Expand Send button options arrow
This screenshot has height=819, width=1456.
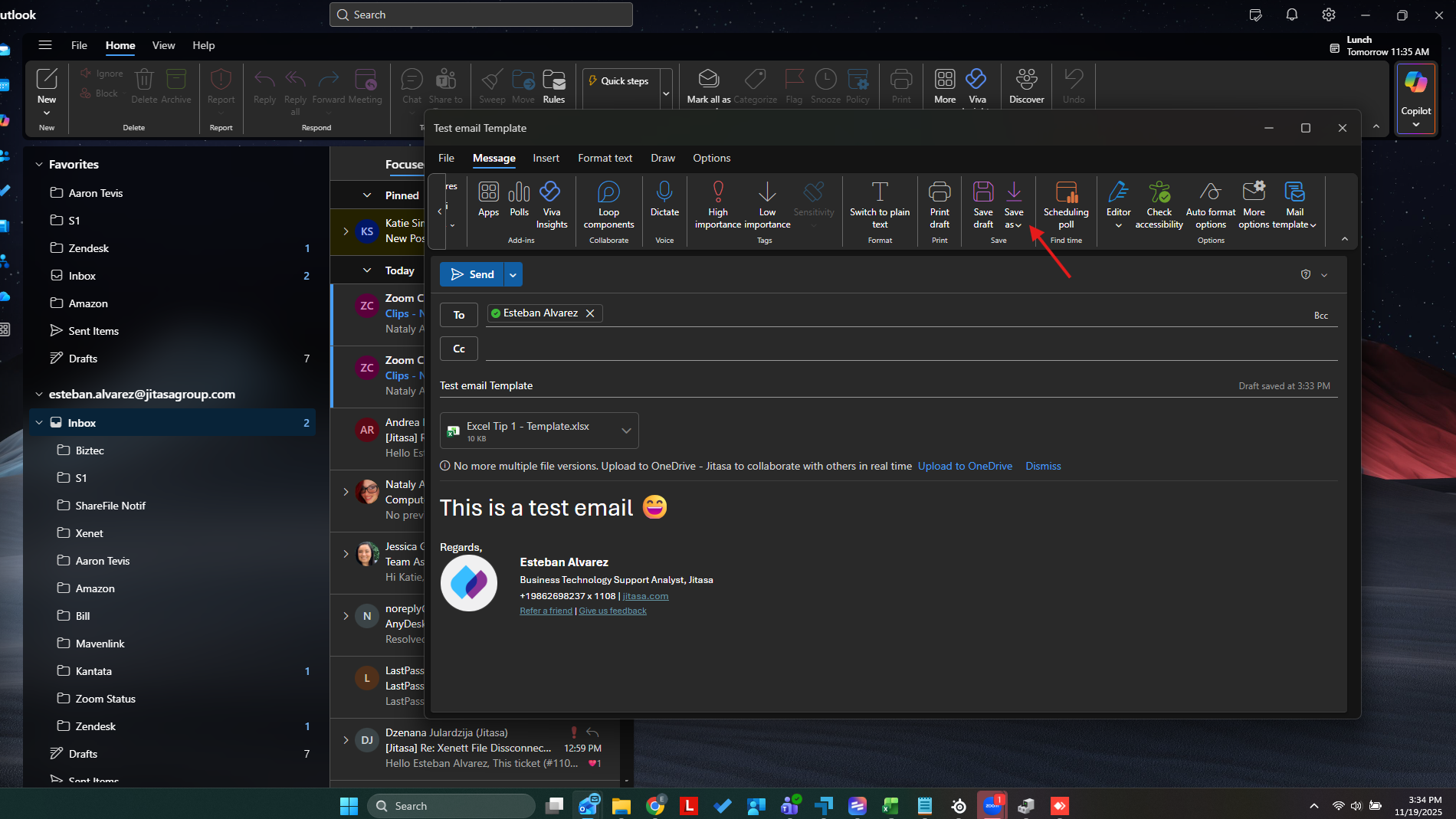click(x=513, y=275)
